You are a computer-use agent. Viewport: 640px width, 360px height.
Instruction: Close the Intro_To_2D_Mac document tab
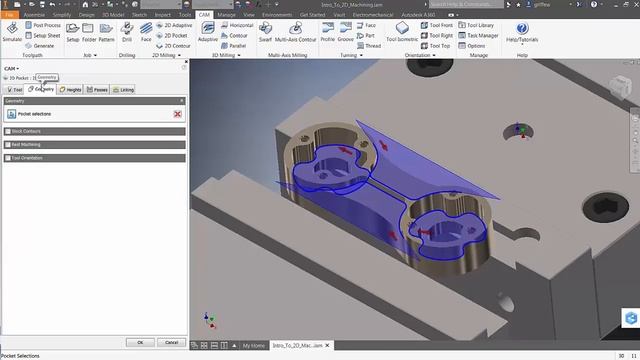[x=327, y=345]
